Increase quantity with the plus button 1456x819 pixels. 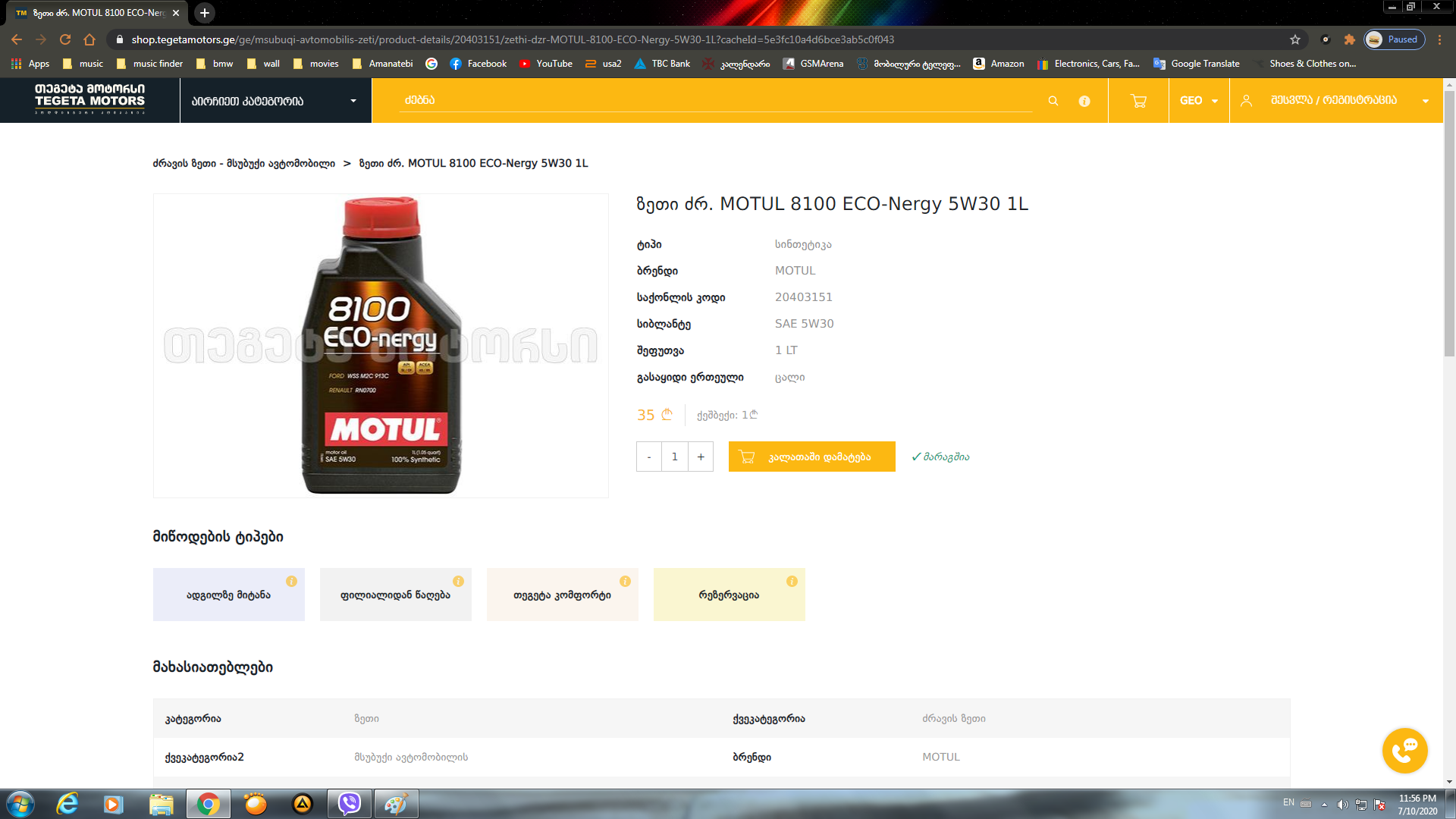701,457
